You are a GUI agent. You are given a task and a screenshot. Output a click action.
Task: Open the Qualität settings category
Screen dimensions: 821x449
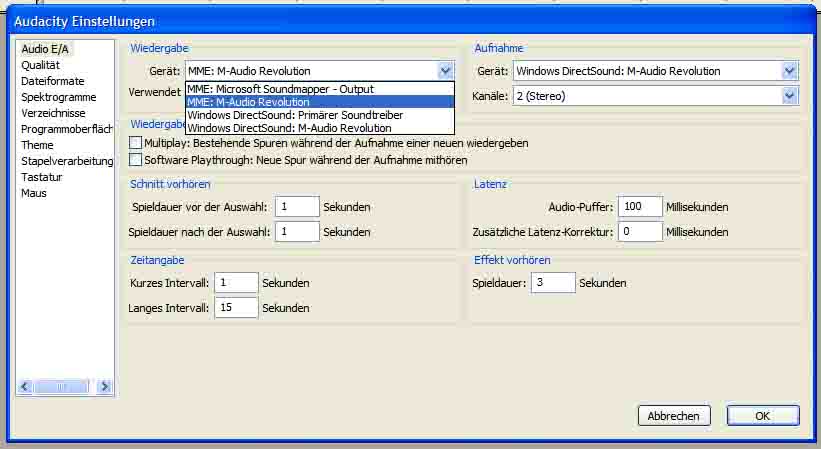click(x=41, y=65)
